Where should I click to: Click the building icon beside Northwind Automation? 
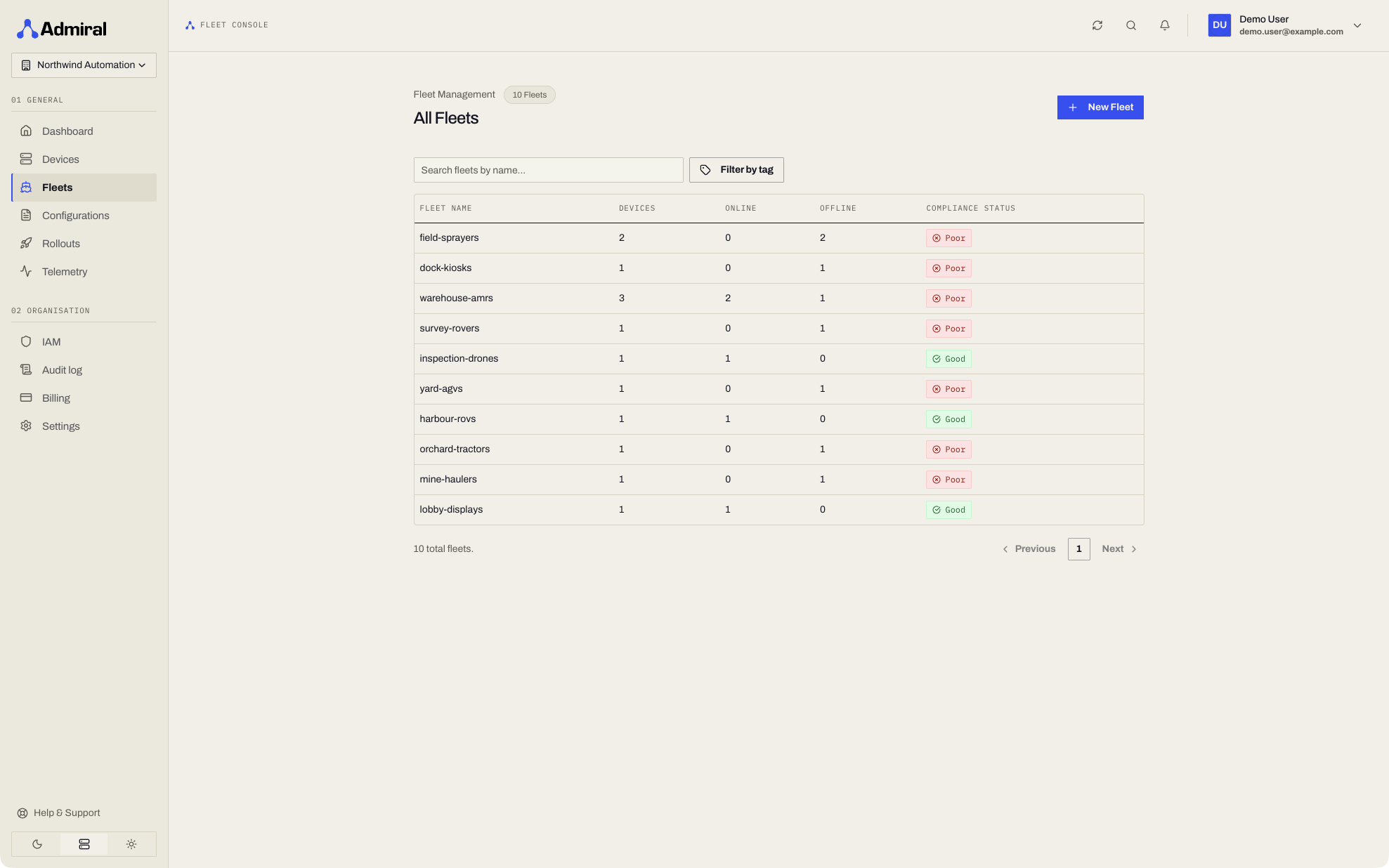pyautogui.click(x=26, y=65)
